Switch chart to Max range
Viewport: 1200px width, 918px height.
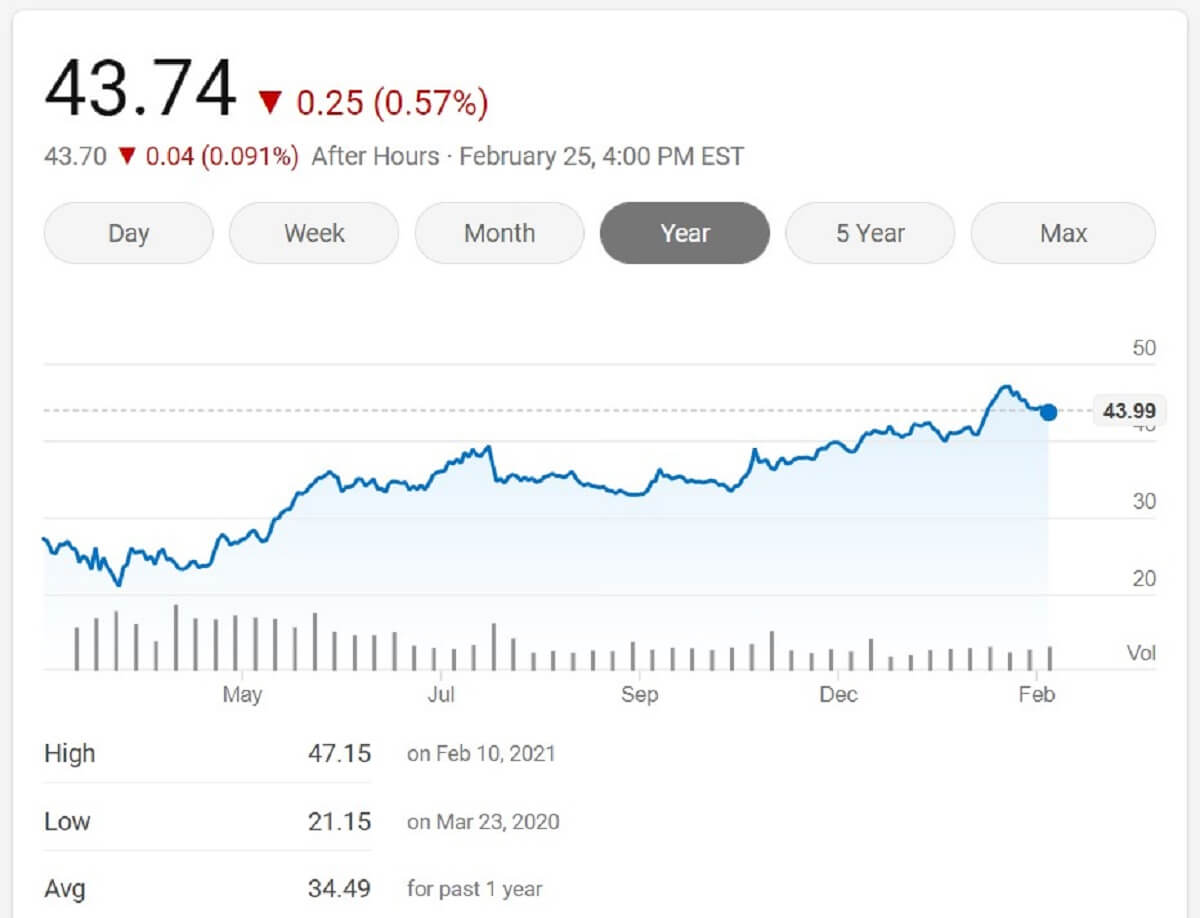1063,233
